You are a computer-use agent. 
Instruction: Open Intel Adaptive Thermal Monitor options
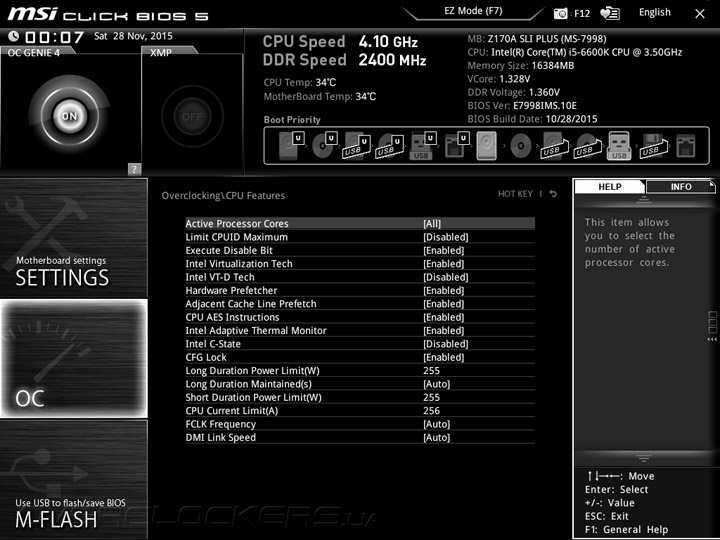360,330
